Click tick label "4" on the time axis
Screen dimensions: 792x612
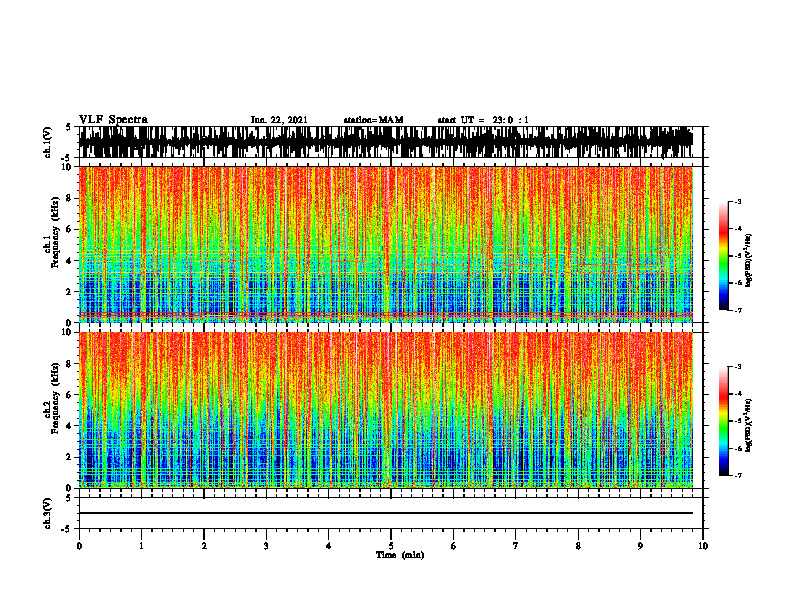[x=329, y=546]
